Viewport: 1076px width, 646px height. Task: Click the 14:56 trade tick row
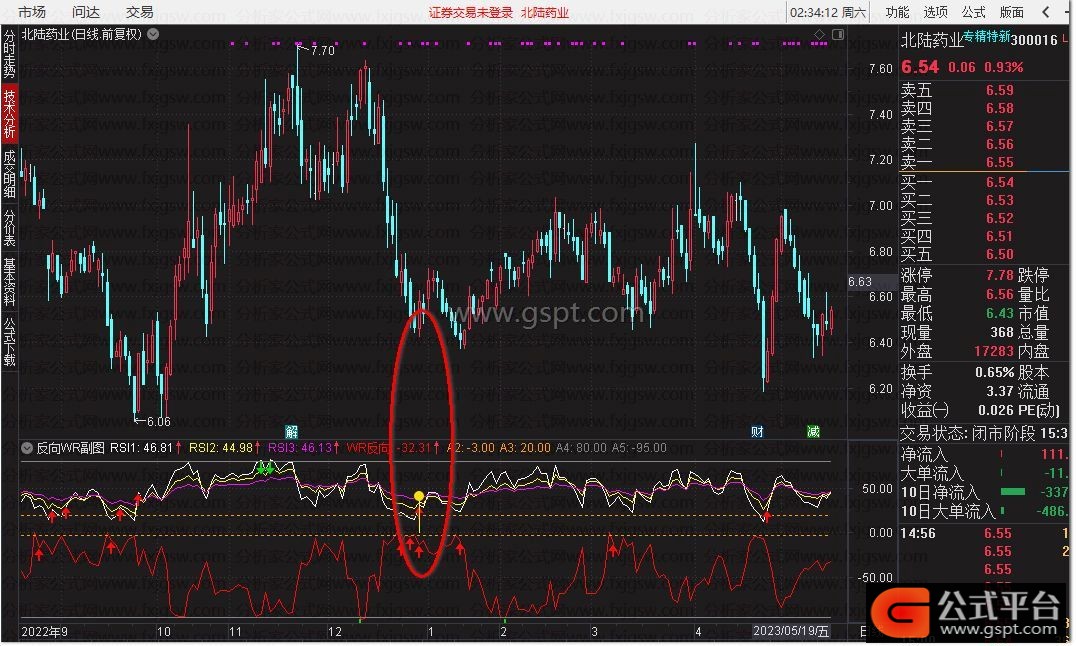click(x=984, y=533)
